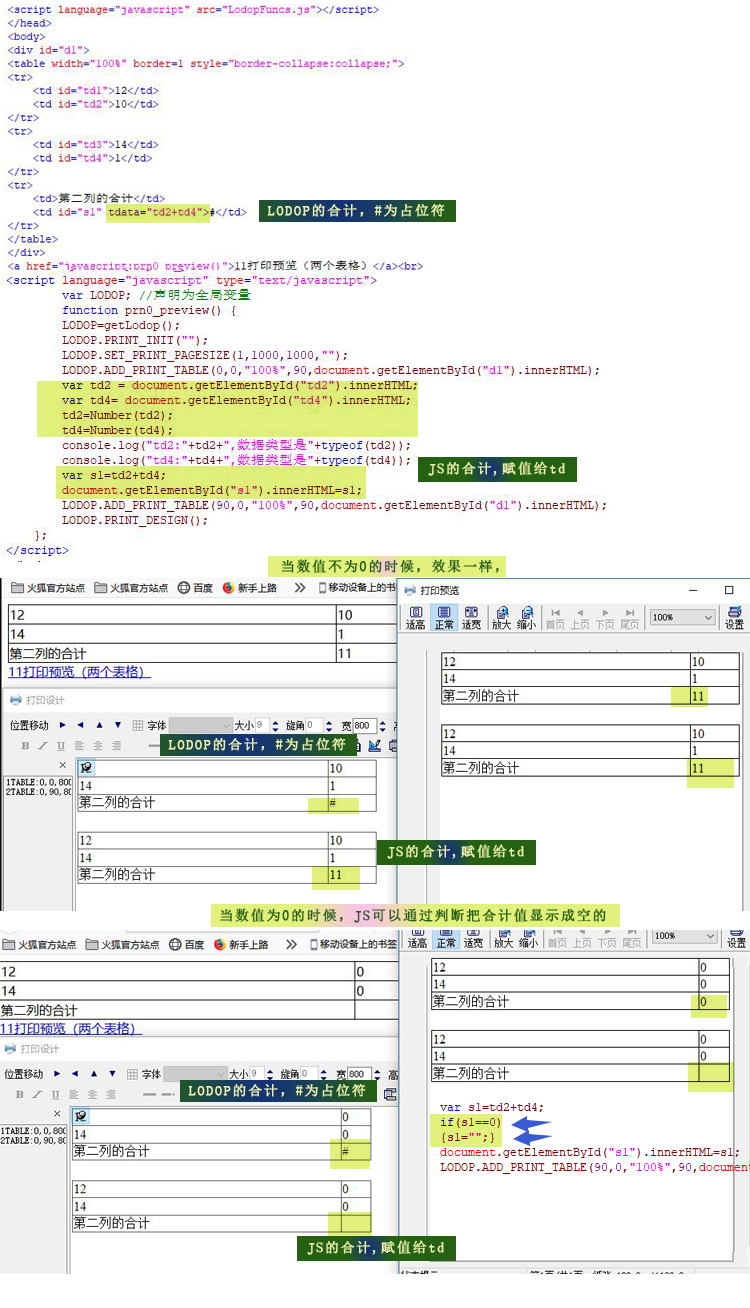Click lower 11打印预览（两个表格）link
The height and width of the screenshot is (1308, 750).
pyautogui.click(x=70, y=1028)
